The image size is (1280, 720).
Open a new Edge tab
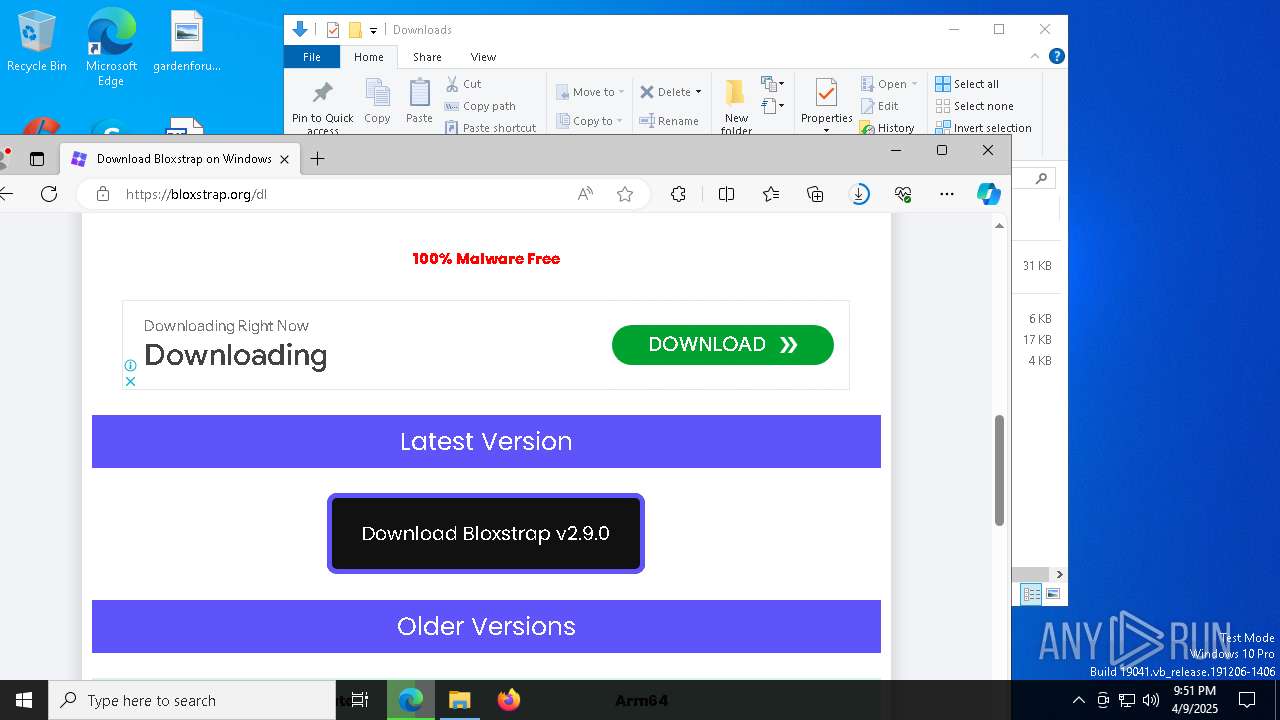point(317,159)
